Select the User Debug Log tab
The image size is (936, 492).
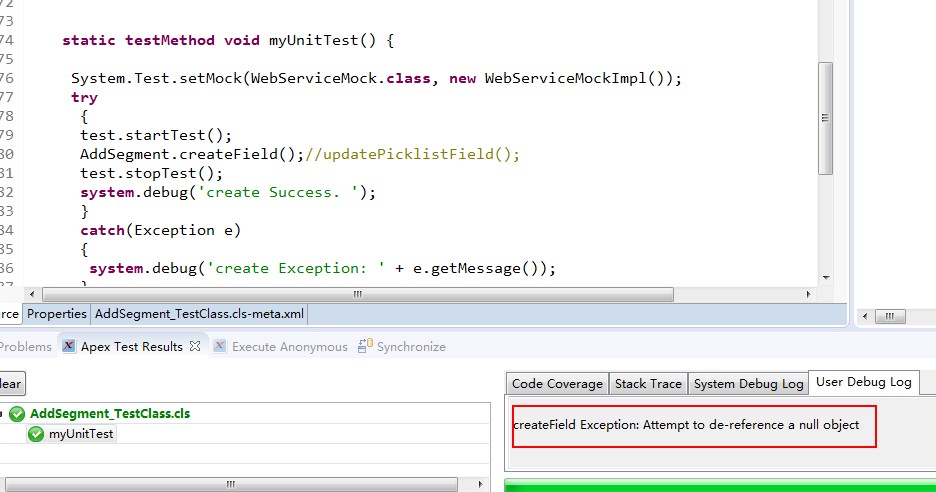[863, 382]
